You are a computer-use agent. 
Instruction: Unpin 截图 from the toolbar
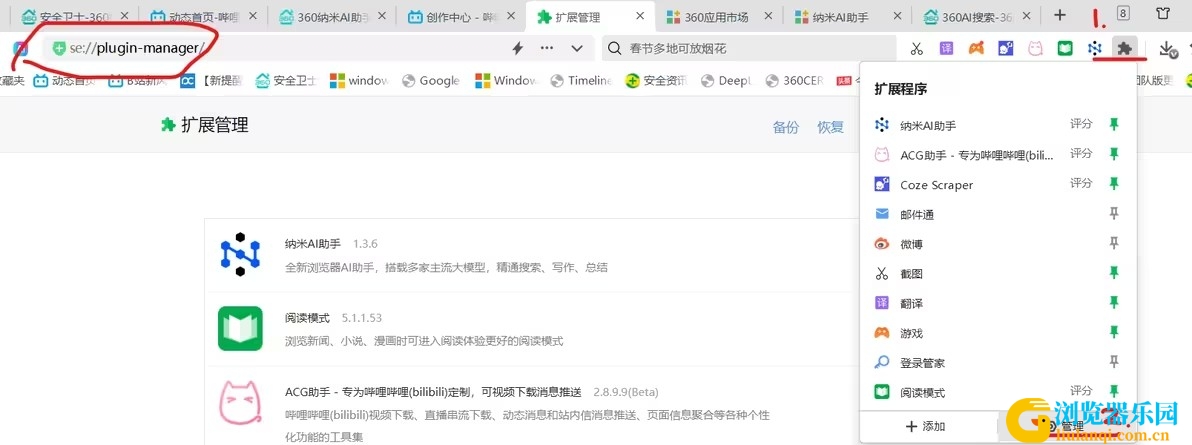tap(1114, 272)
